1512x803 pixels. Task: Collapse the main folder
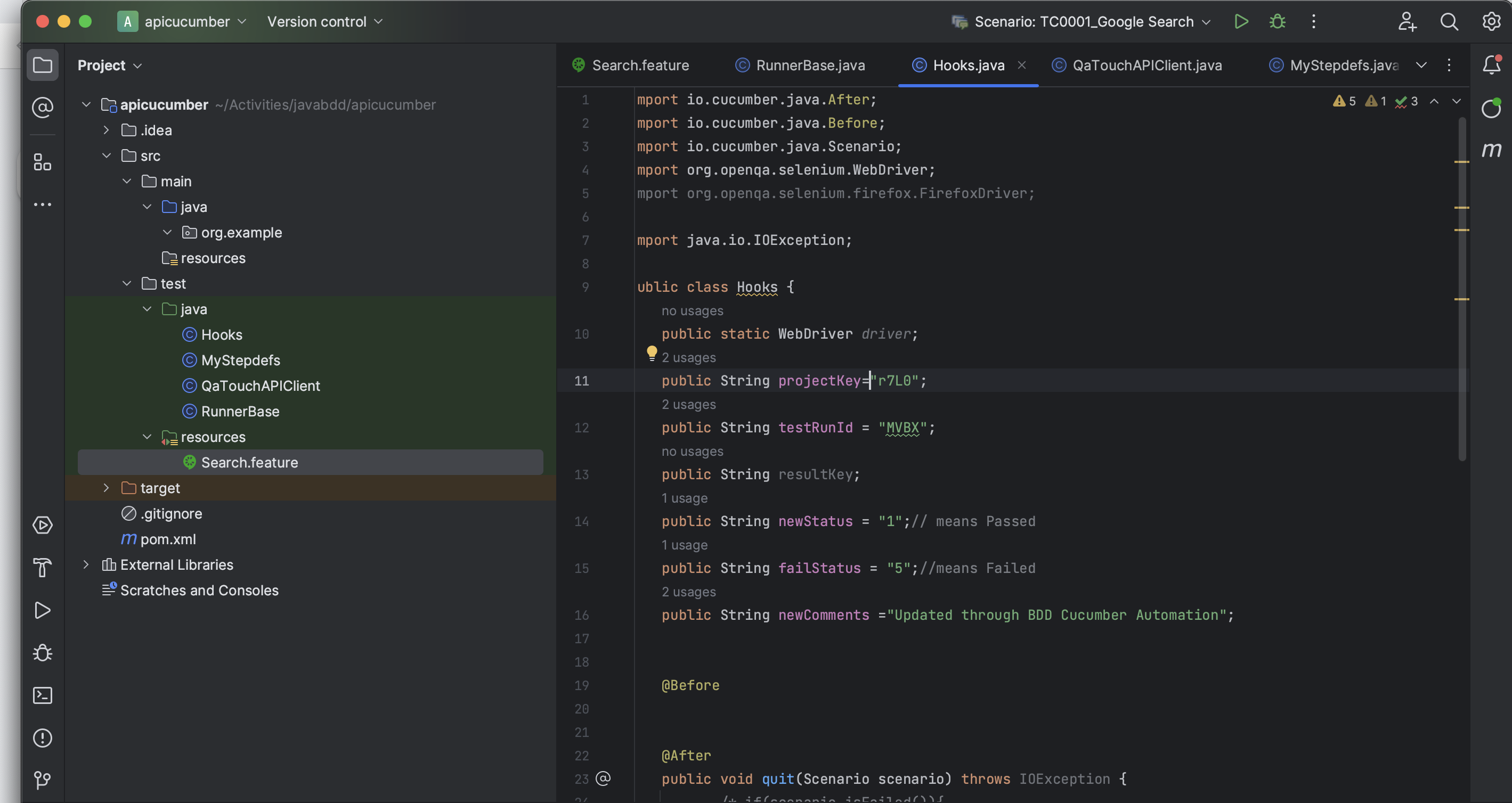[x=127, y=181]
